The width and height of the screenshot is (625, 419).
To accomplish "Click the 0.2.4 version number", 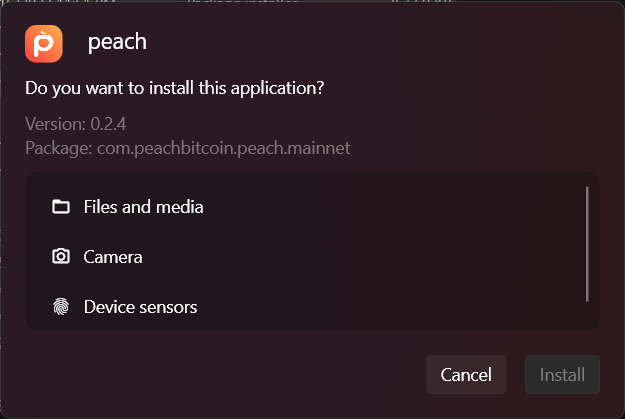I will (x=108, y=124).
